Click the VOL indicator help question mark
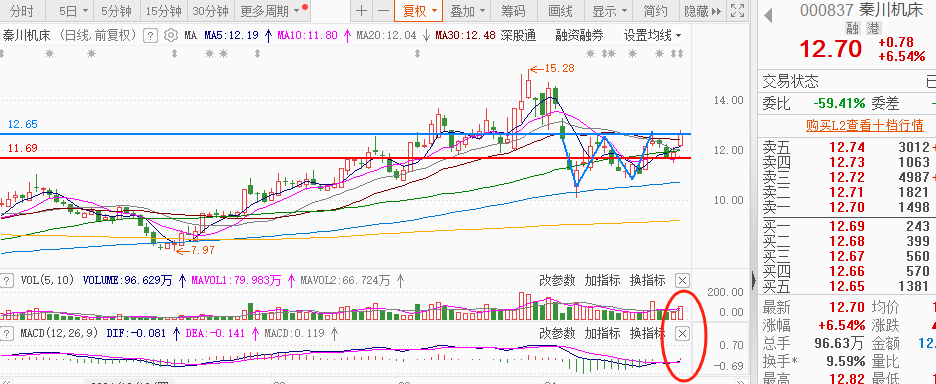This screenshot has height=384, width=936. 7,280
